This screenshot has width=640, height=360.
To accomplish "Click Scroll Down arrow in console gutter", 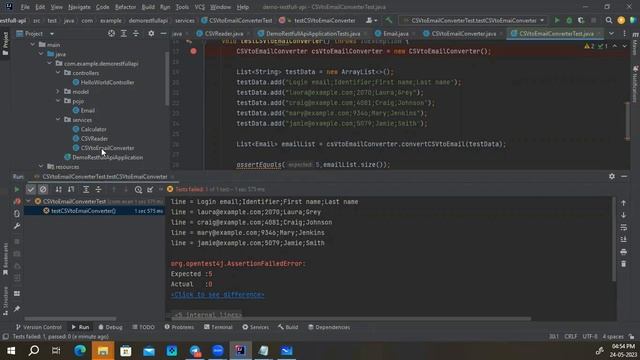I will click(x=623, y=215).
